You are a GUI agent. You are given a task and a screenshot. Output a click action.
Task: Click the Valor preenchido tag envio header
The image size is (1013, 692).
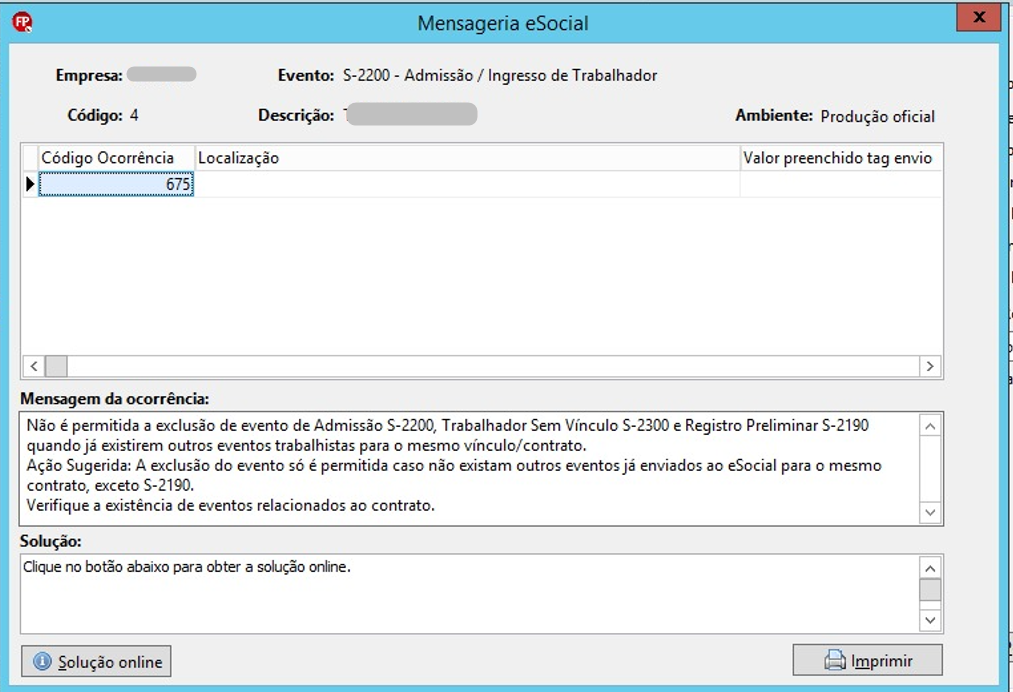tap(841, 158)
